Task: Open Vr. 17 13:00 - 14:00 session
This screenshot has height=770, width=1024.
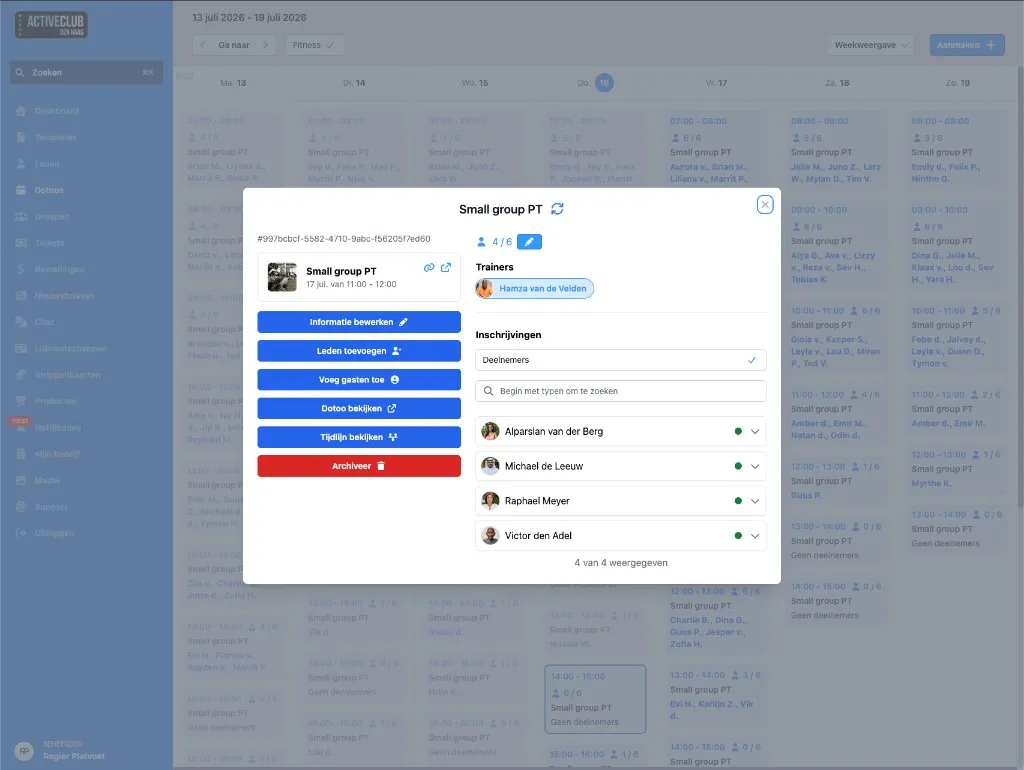Action: [x=715, y=696]
